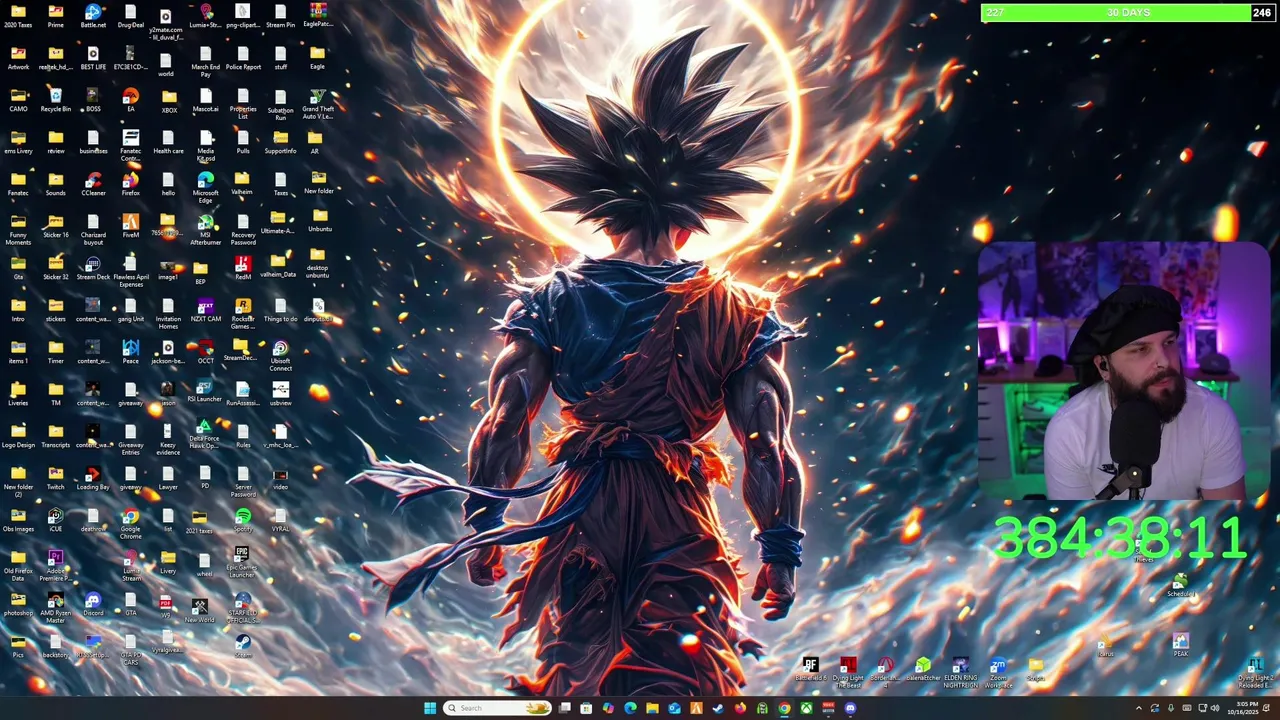Launch OCCT from the desktop
The image size is (1280, 720).
[x=206, y=352]
